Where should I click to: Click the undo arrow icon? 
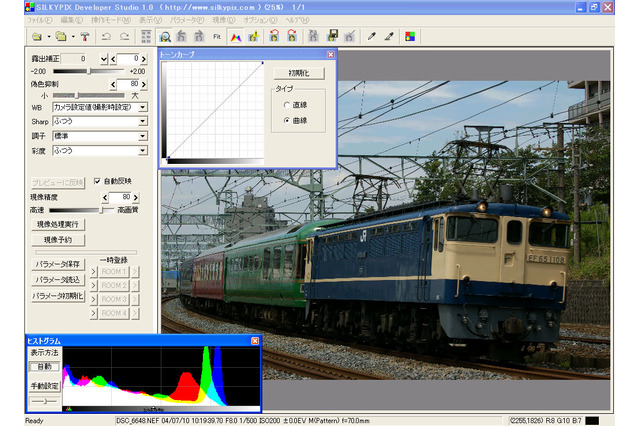tap(106, 36)
